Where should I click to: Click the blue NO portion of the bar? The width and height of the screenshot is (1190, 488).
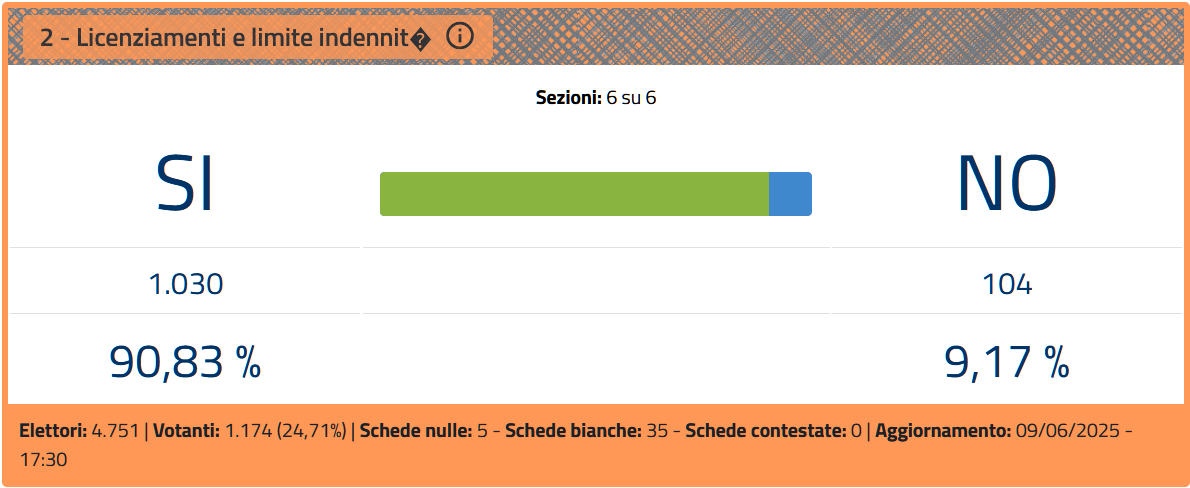(x=790, y=194)
